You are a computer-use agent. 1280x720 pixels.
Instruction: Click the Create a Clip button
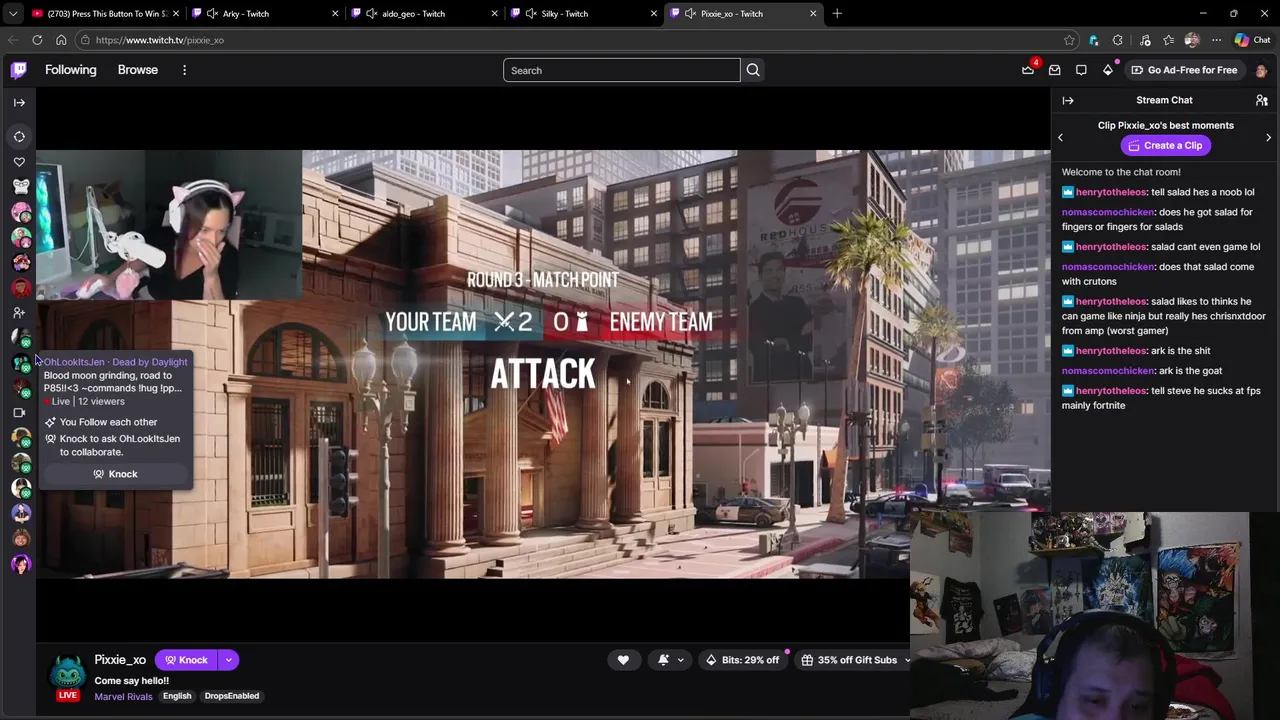1165,145
